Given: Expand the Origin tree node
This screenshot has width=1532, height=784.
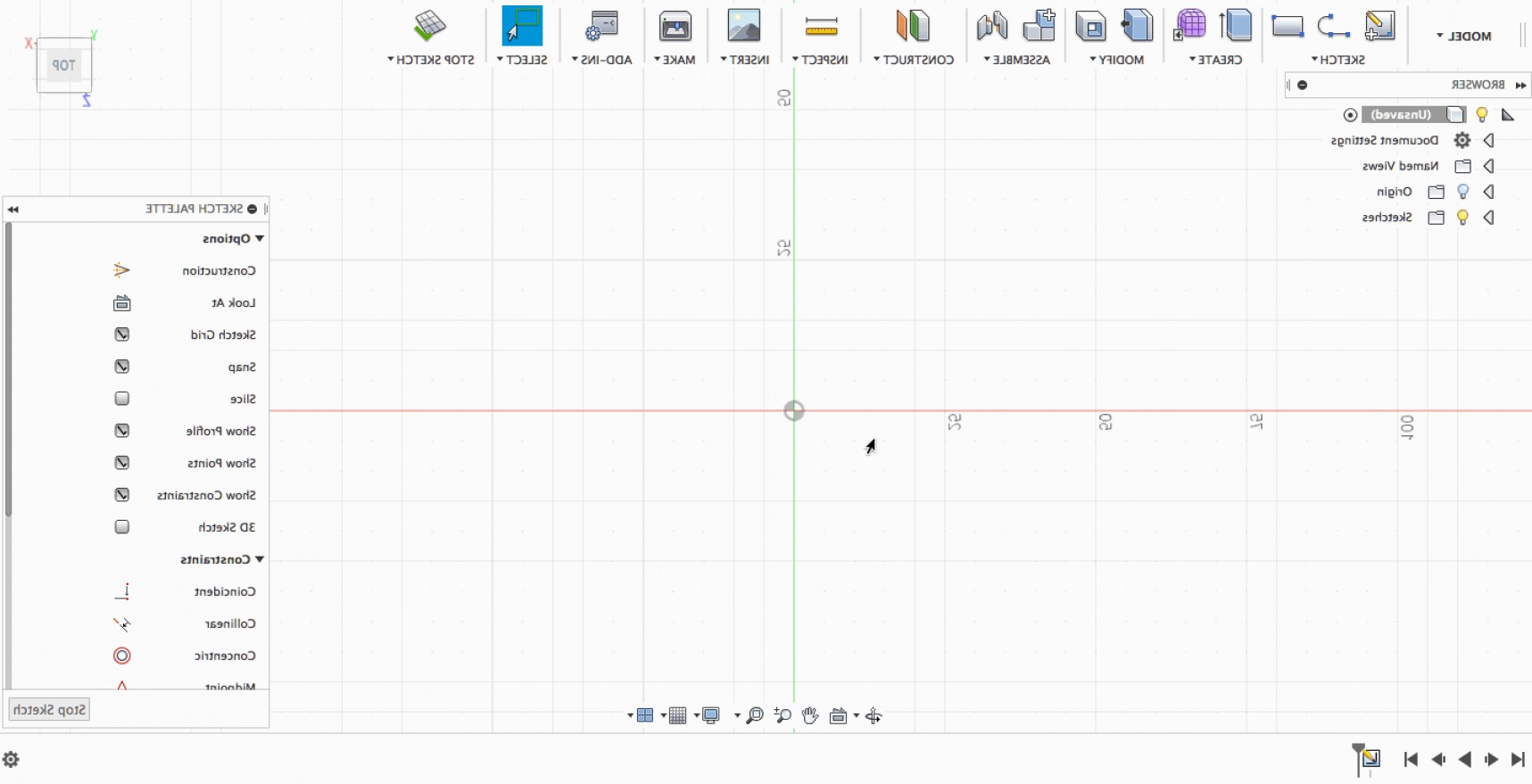Looking at the screenshot, I should (x=1488, y=192).
